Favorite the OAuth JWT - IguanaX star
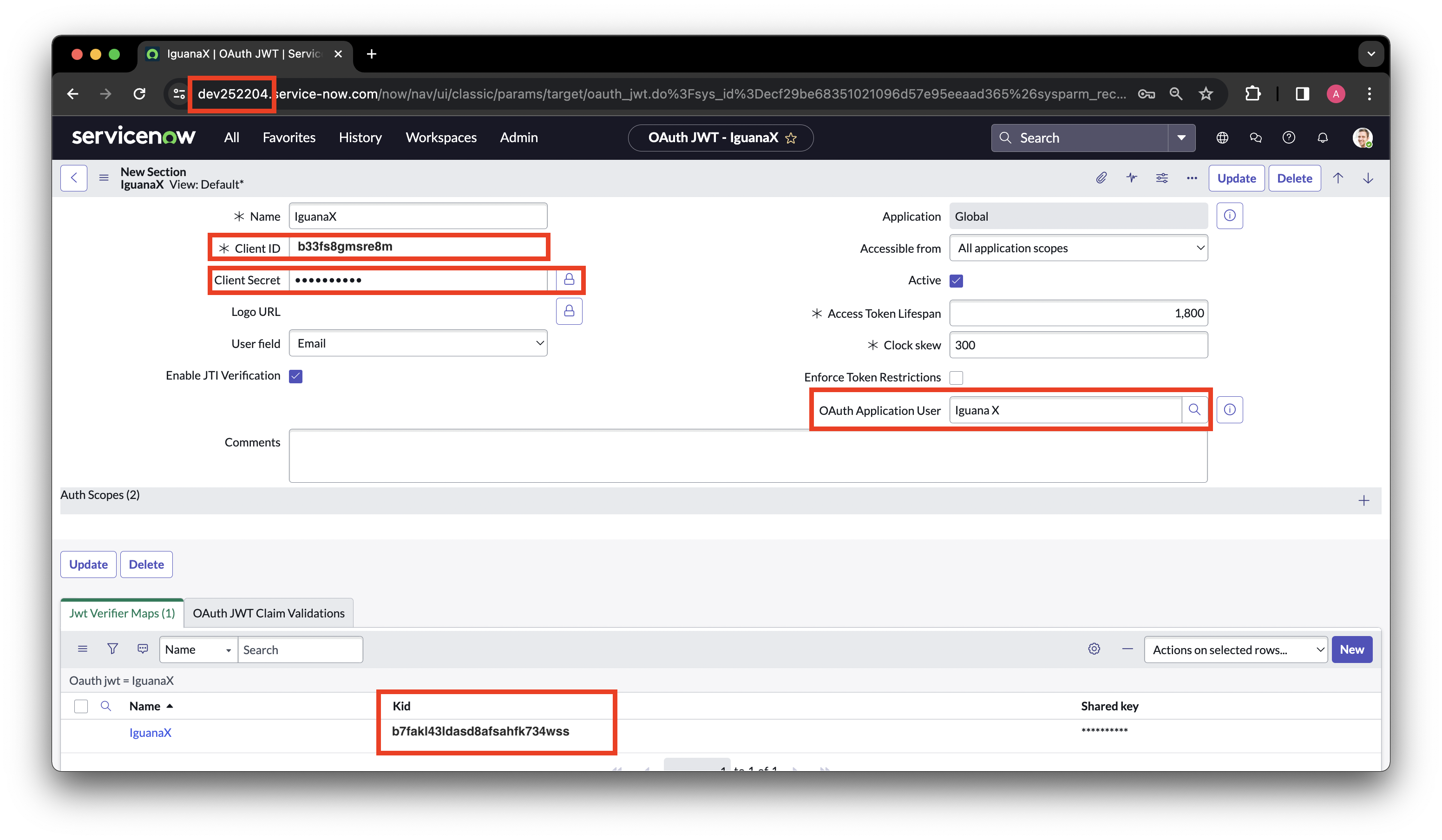Screen dimensions: 1442x840 [791, 138]
